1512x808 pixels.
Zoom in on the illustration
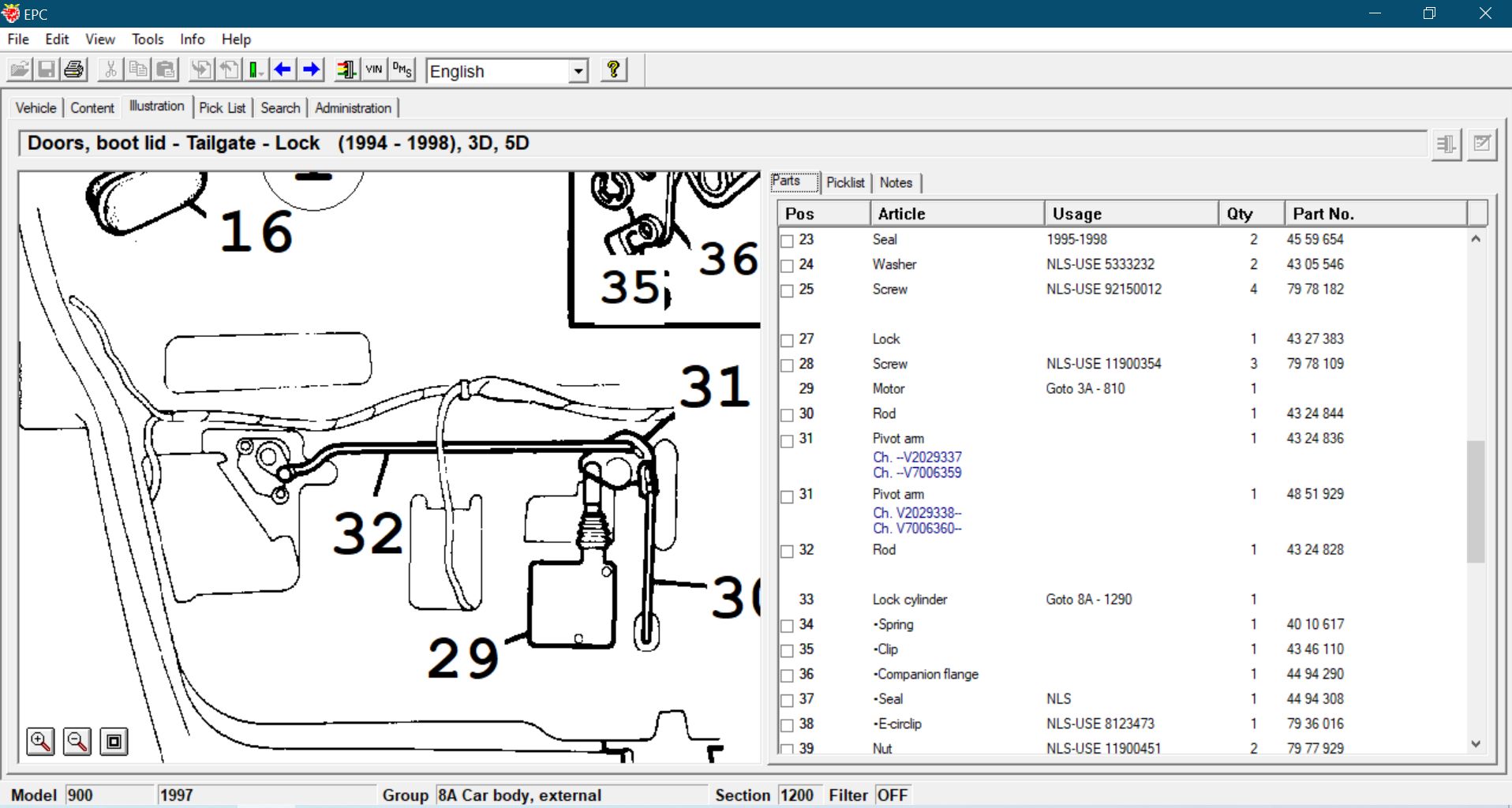(40, 742)
